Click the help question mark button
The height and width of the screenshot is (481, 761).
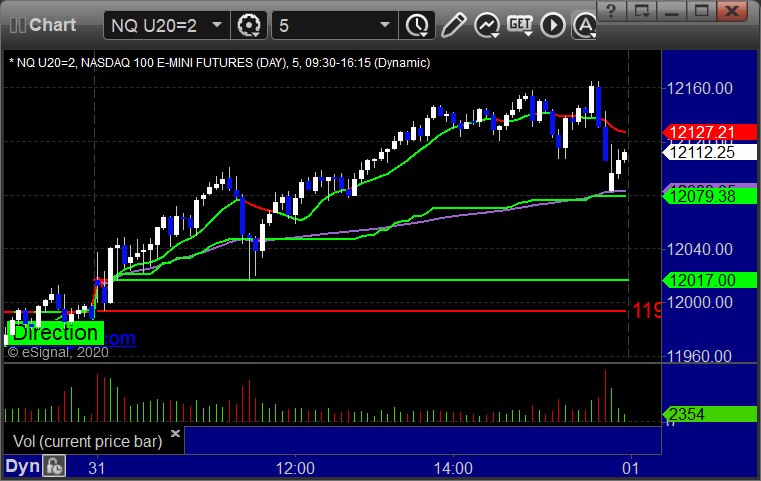pyautogui.click(x=611, y=11)
